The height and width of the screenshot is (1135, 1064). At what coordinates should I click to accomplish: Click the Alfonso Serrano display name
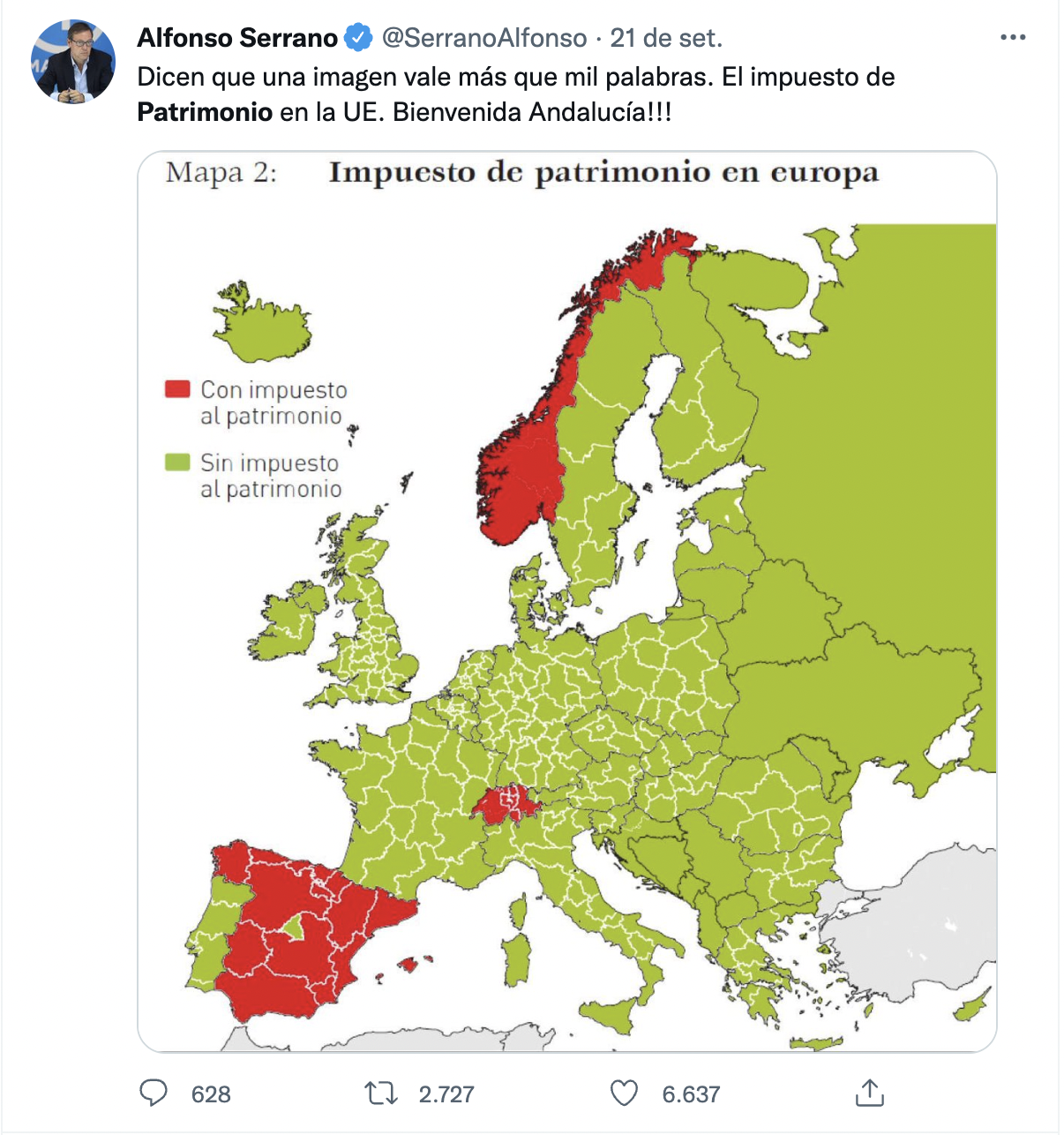click(x=237, y=38)
